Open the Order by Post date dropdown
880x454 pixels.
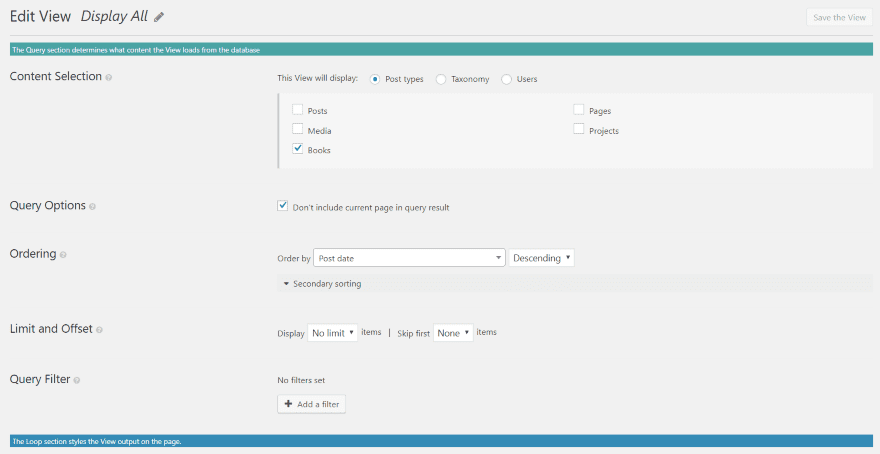[x=409, y=258]
